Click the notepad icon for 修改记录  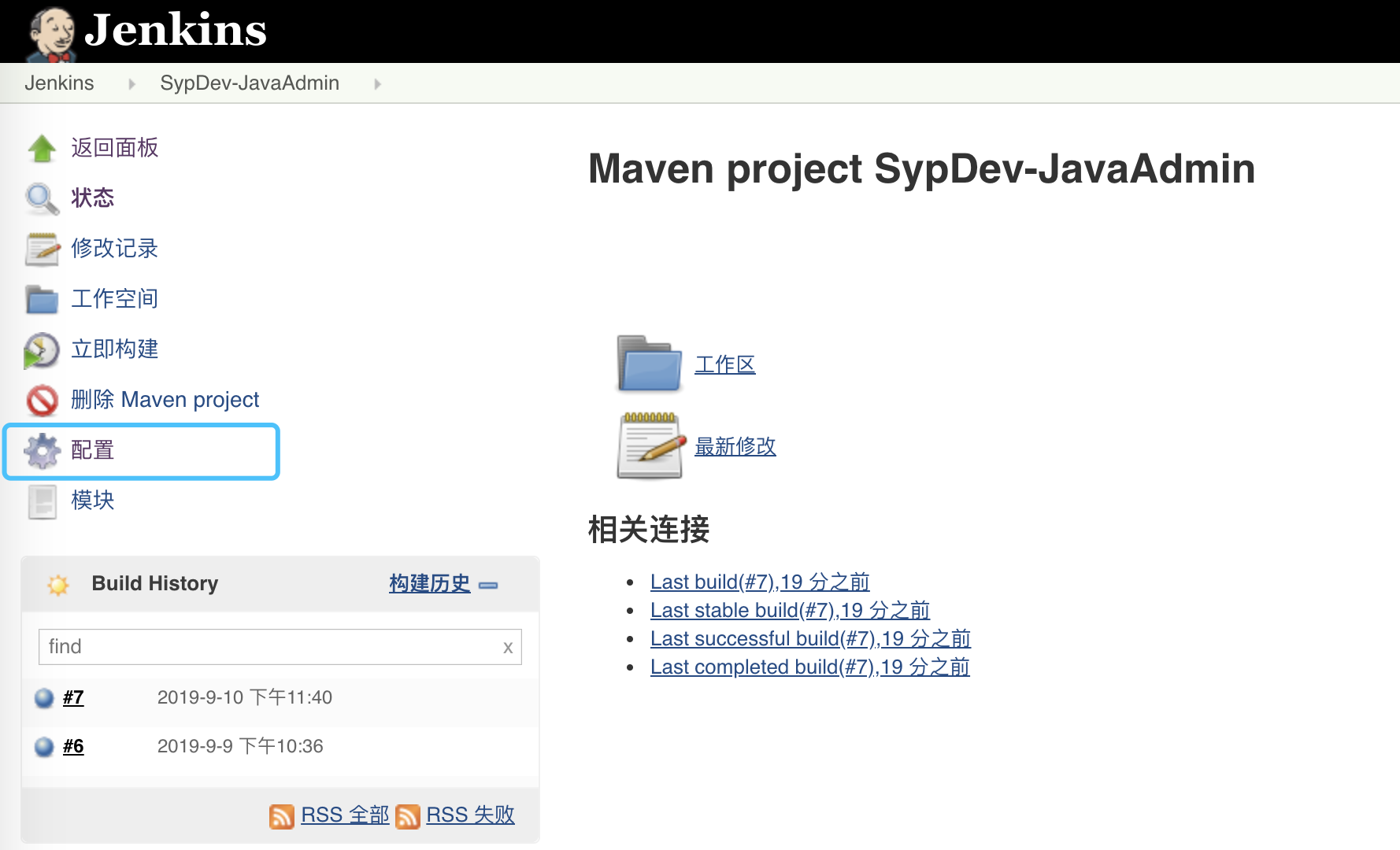42,249
